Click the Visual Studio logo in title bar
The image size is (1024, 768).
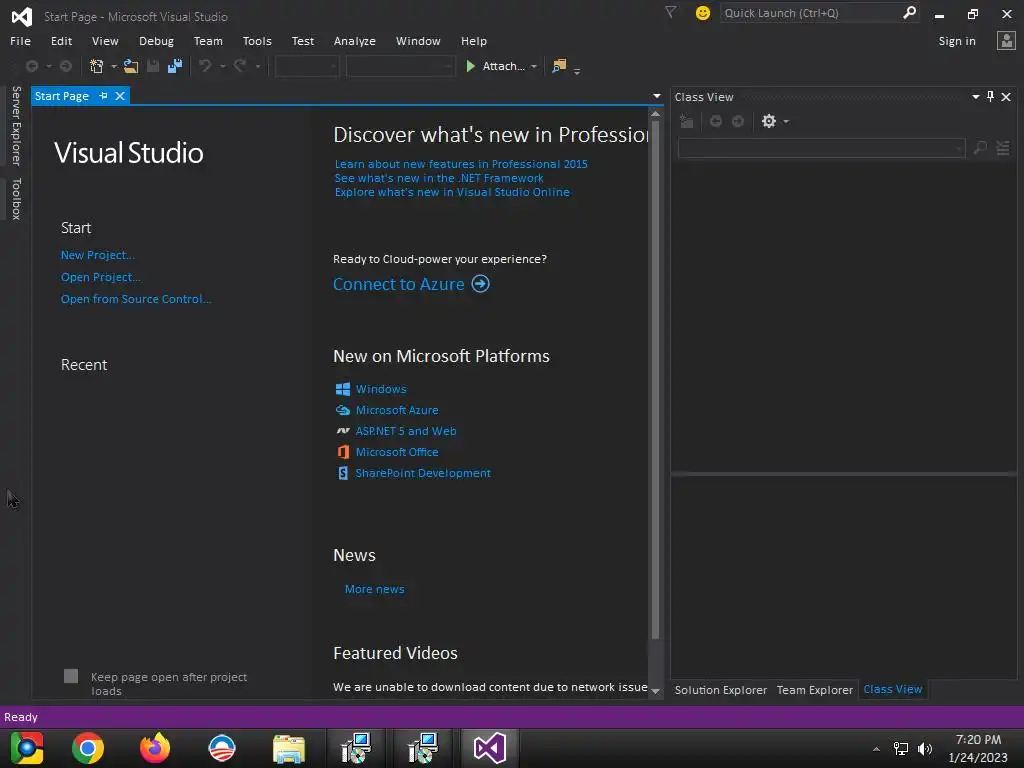click(x=22, y=16)
